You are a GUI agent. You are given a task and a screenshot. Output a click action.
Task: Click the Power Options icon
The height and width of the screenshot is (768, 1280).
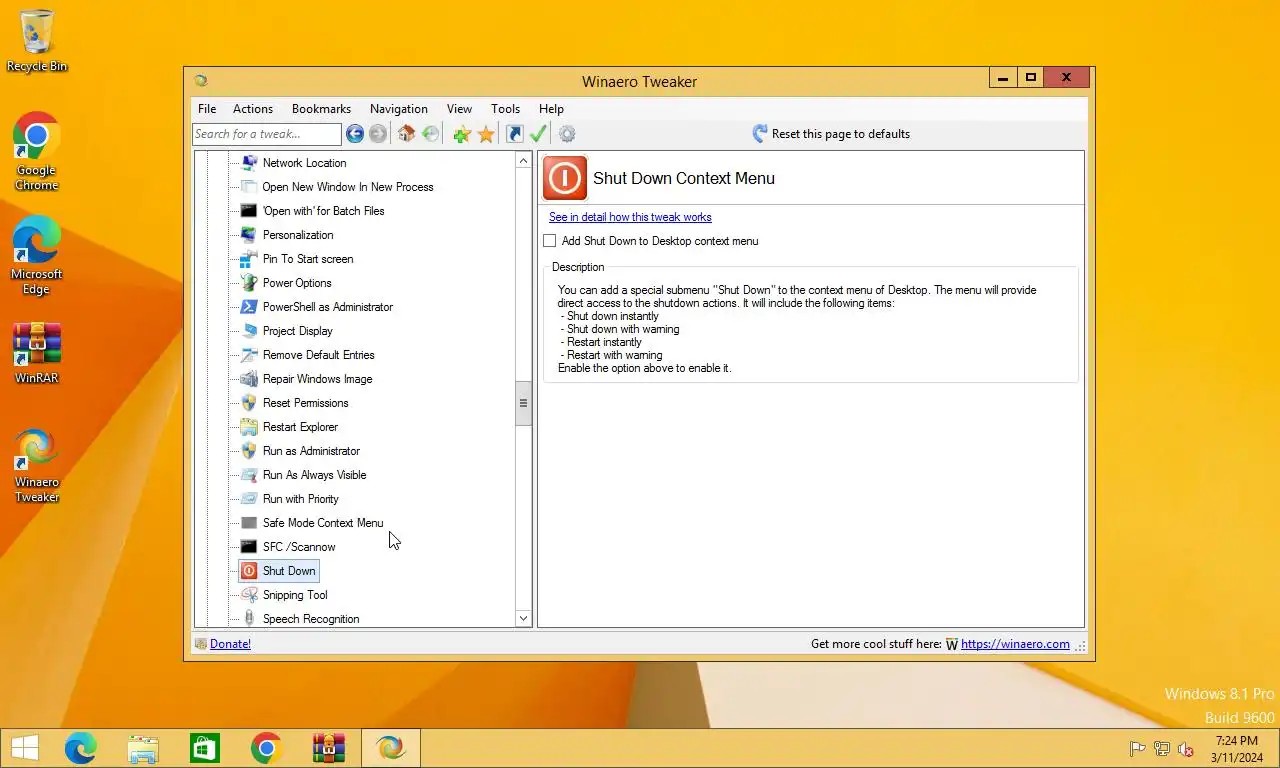(249, 283)
